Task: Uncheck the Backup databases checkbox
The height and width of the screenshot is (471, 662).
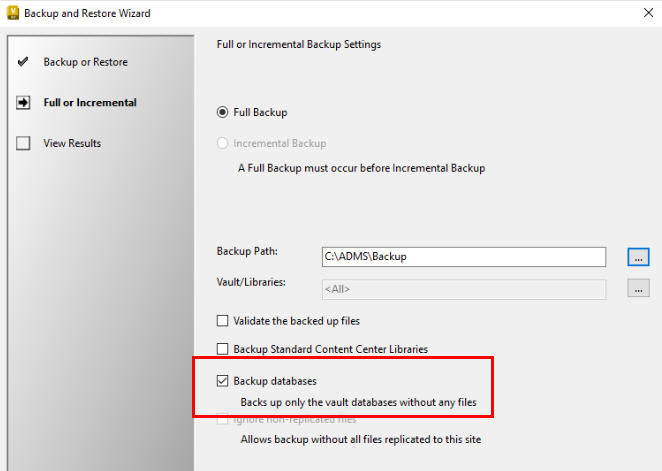Action: [x=222, y=381]
